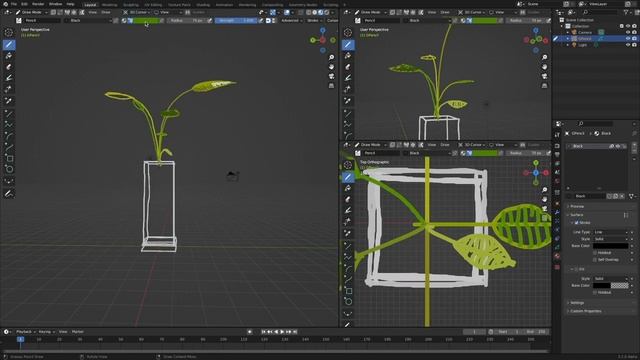Image resolution: width=640 pixels, height=360 pixels.
Task: Hide Light object in outliner
Action: [x=628, y=45]
